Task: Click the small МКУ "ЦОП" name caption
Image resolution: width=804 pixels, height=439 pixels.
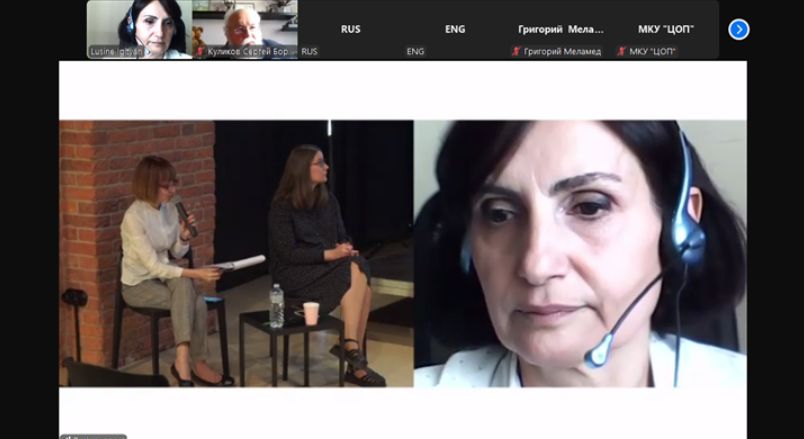Action: (x=653, y=51)
